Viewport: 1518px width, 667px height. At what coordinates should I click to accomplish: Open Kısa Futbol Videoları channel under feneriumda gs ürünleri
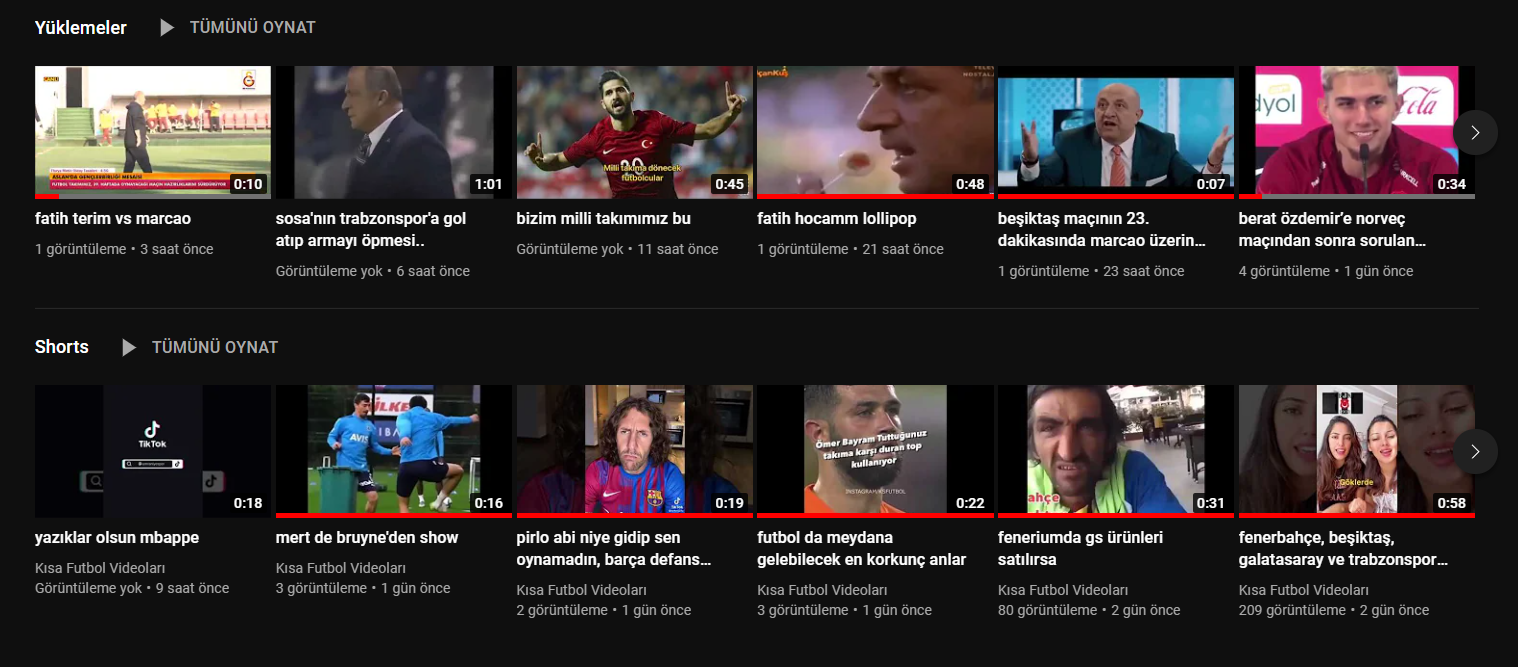pyautogui.click(x=1063, y=590)
